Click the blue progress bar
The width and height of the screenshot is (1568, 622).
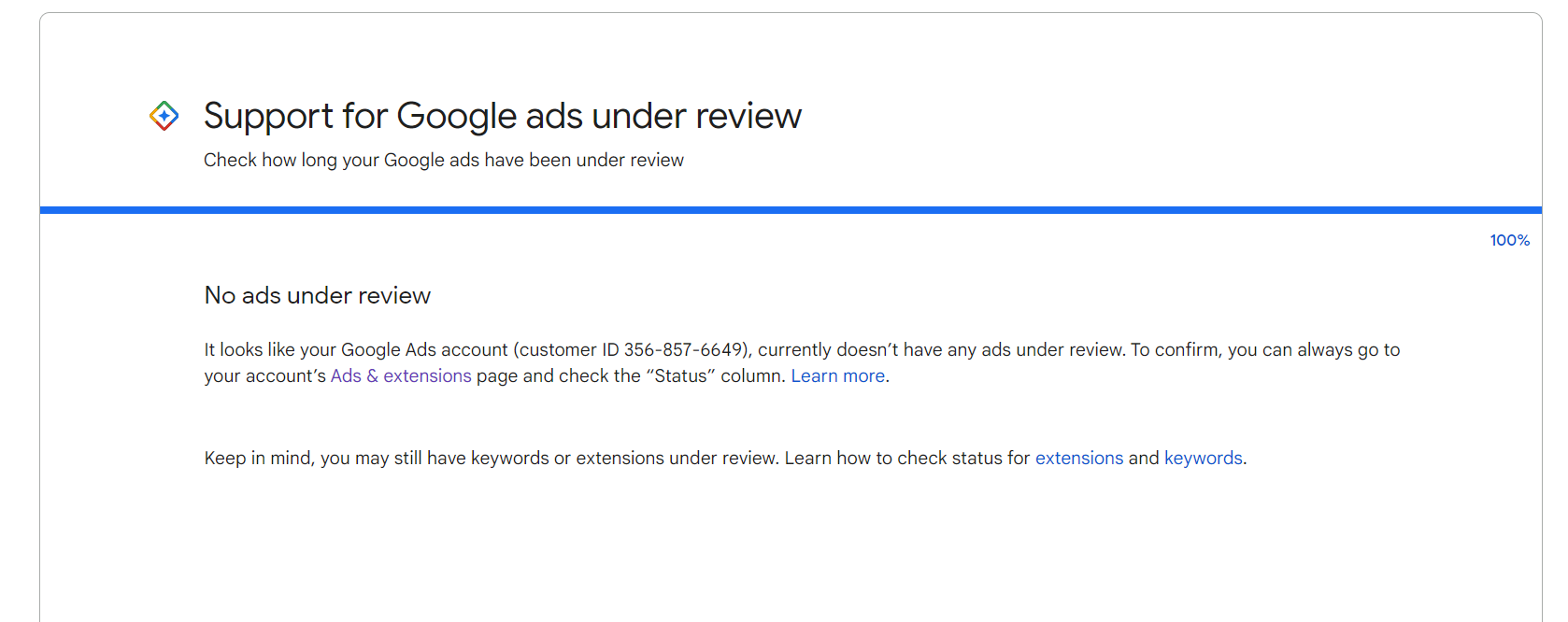coord(791,210)
